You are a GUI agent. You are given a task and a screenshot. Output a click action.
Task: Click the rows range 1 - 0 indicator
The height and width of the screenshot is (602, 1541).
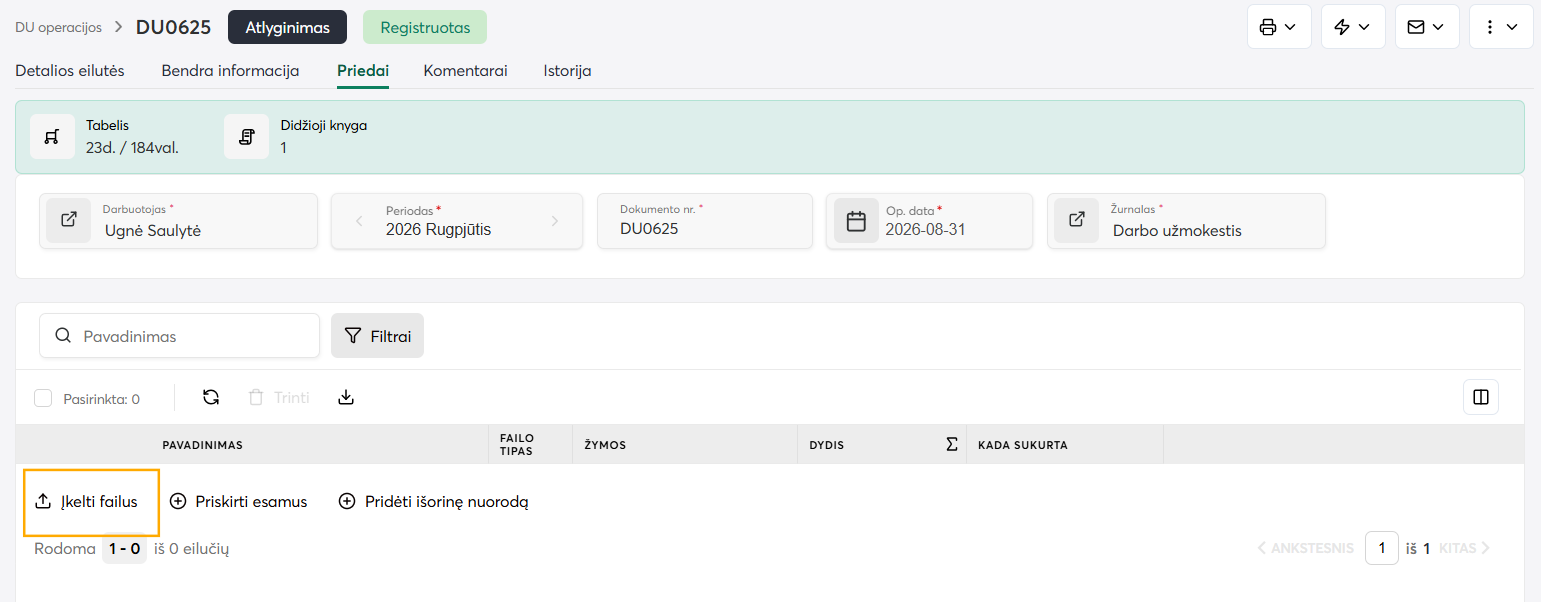coord(125,548)
